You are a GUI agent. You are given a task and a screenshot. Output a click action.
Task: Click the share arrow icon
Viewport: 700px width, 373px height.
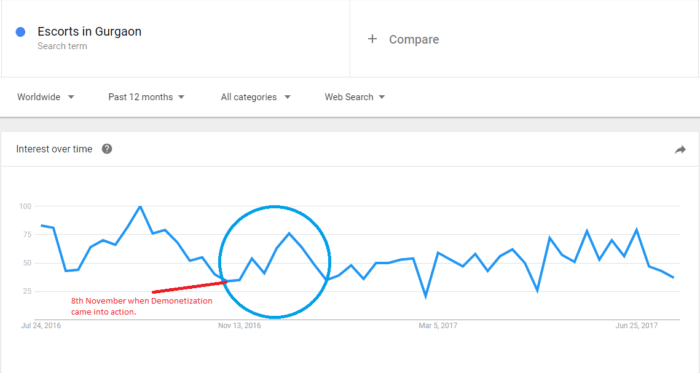(x=680, y=150)
